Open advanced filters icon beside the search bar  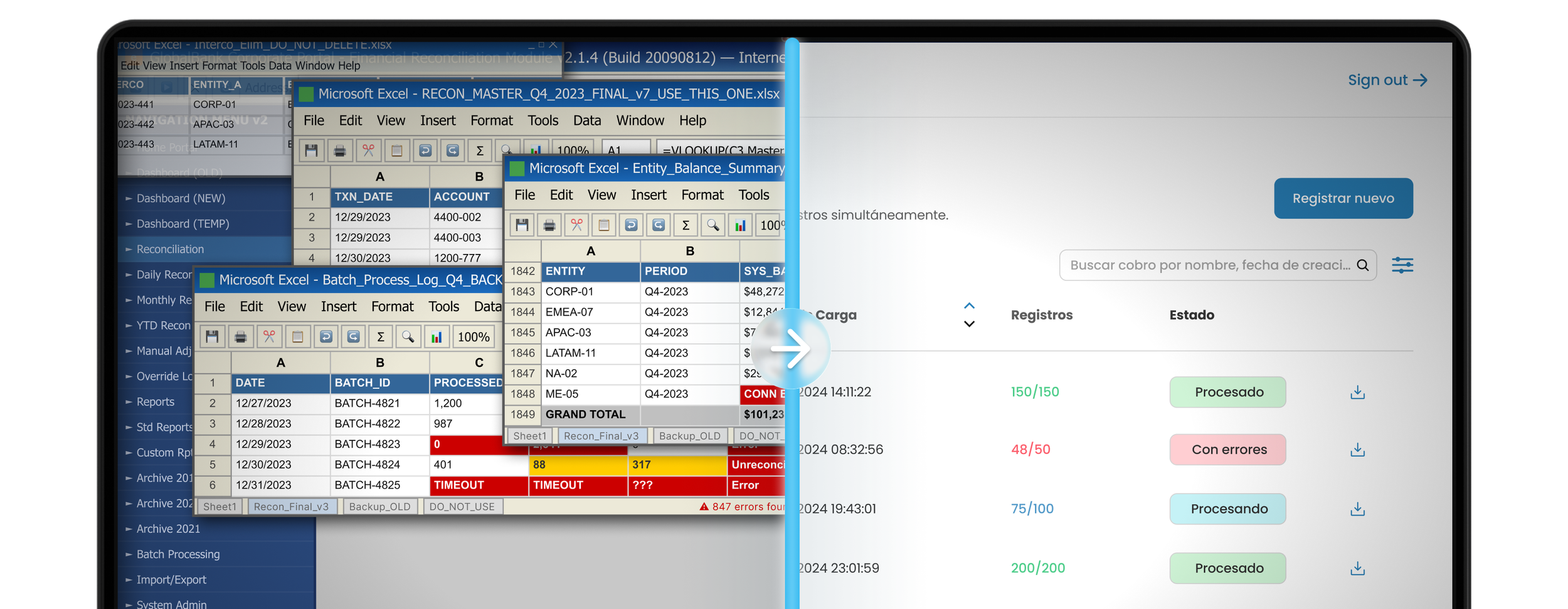click(x=1403, y=265)
